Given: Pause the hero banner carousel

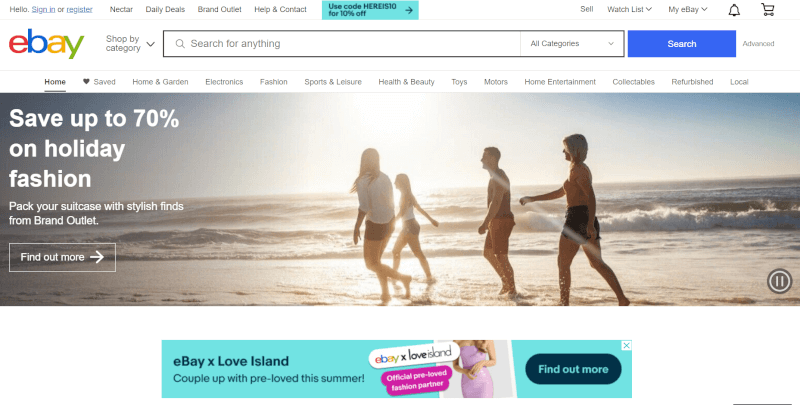Looking at the screenshot, I should pyautogui.click(x=780, y=281).
